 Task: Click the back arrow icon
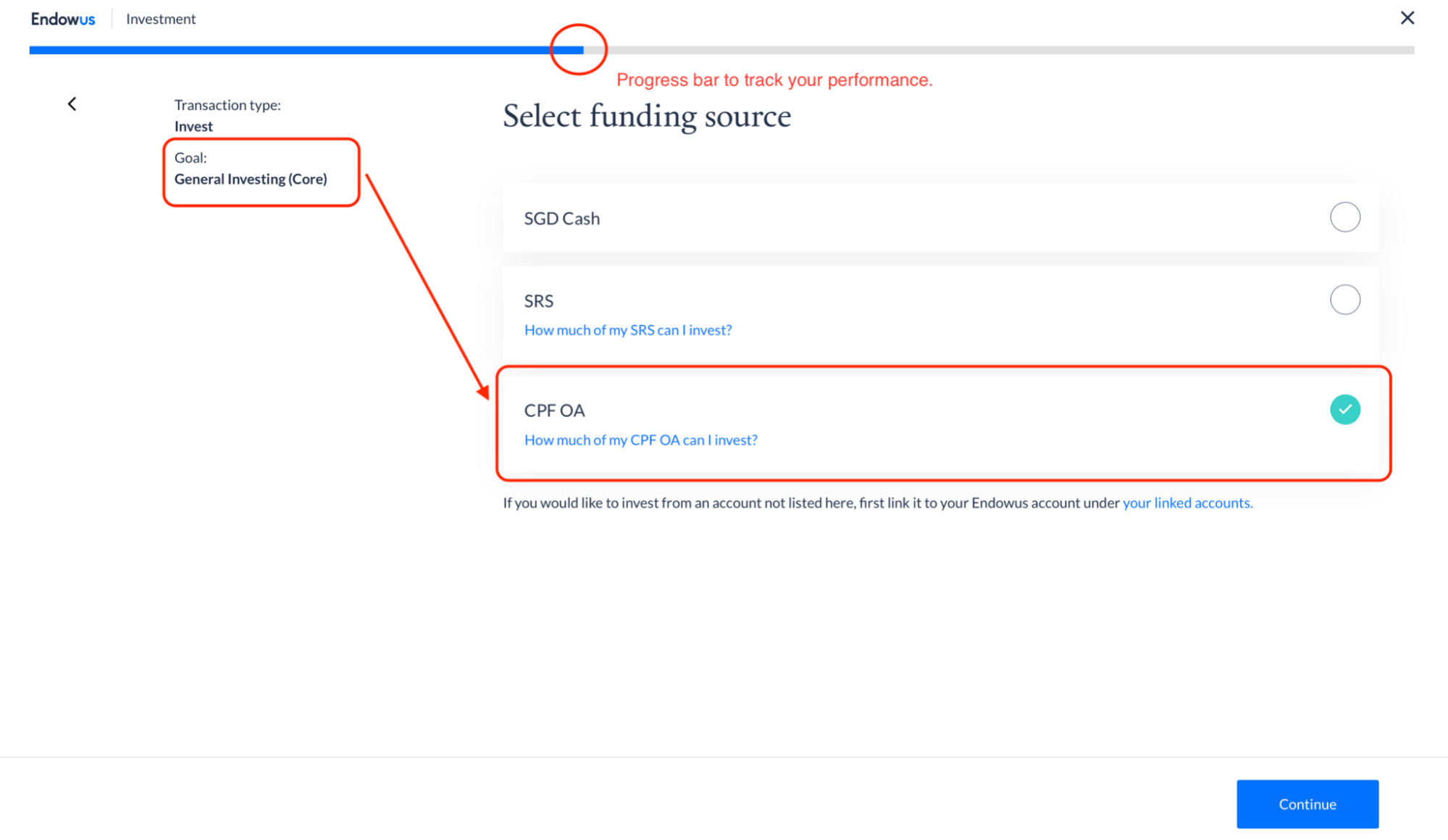click(72, 104)
